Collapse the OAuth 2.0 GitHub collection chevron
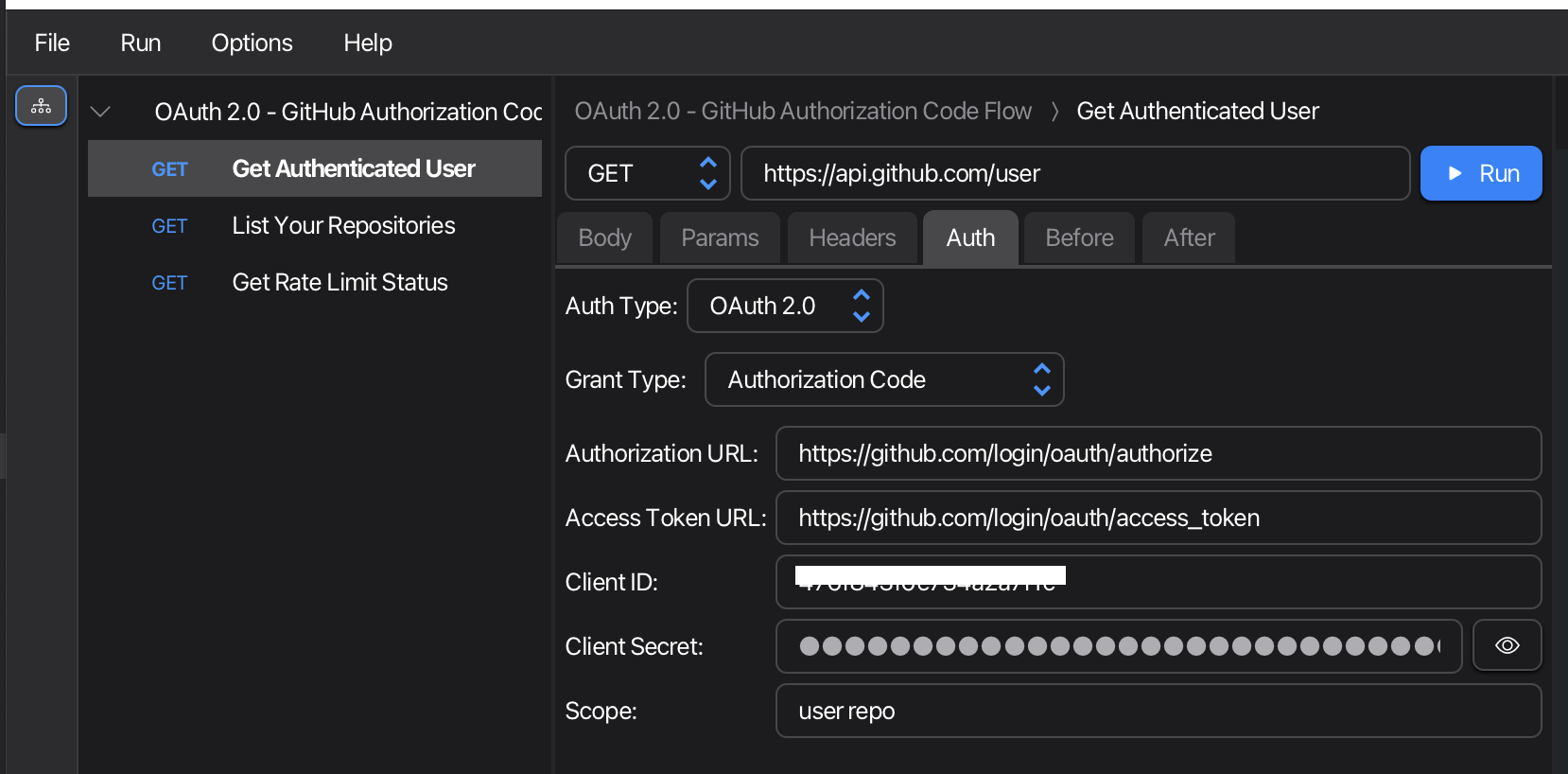 click(x=100, y=112)
